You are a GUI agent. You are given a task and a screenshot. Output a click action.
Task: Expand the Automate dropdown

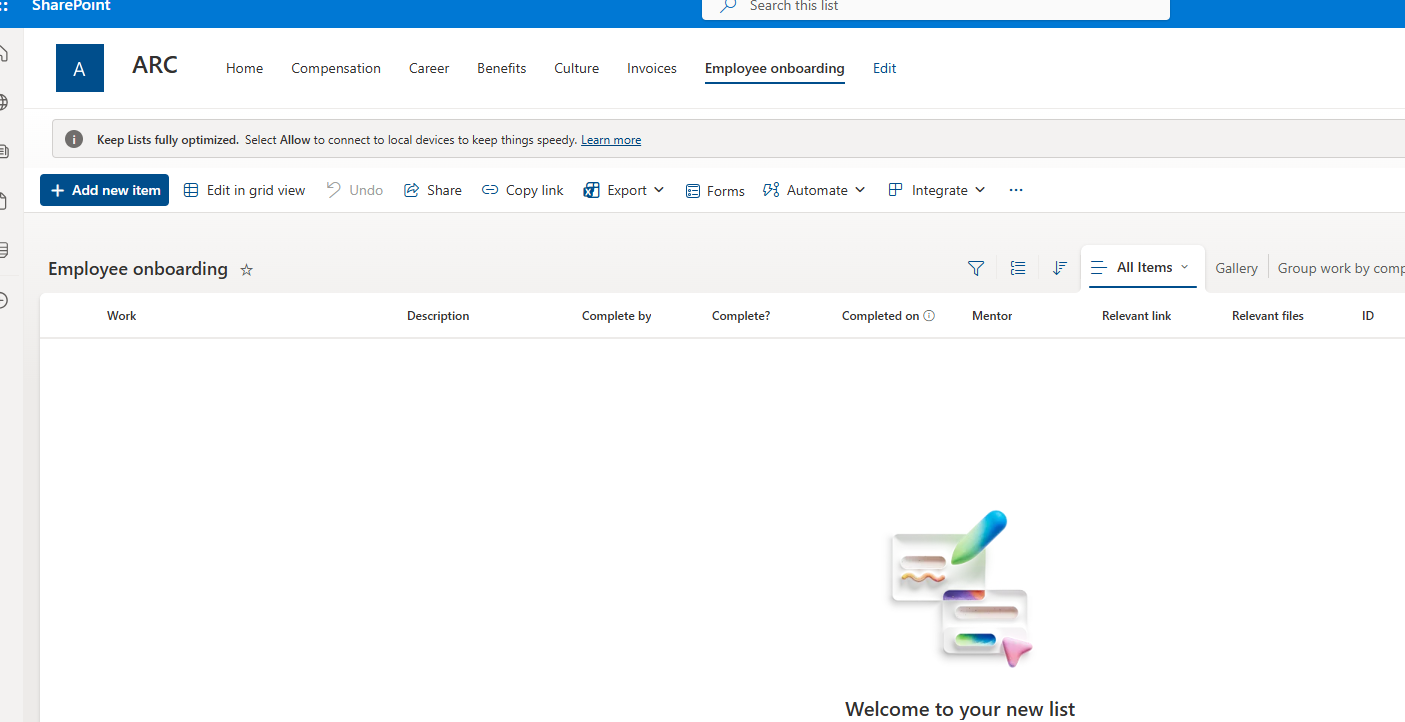coord(814,190)
